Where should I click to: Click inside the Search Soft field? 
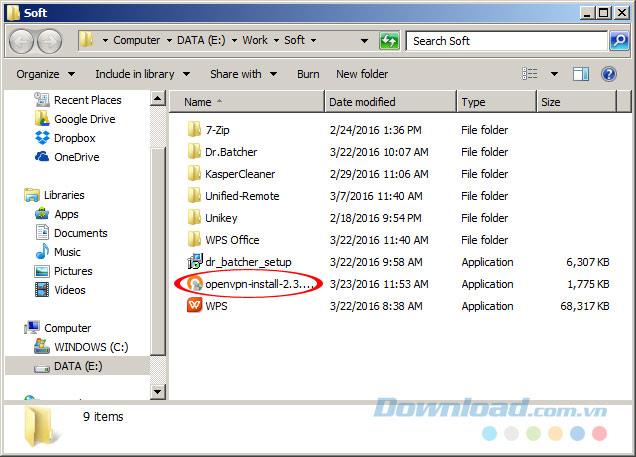505,41
